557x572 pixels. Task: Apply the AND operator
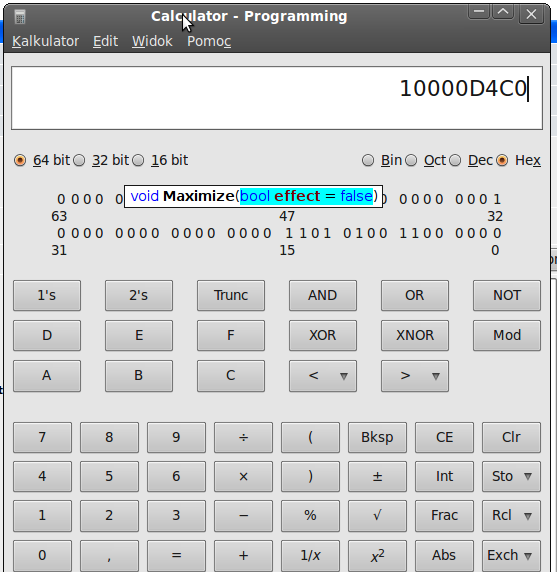(323, 295)
